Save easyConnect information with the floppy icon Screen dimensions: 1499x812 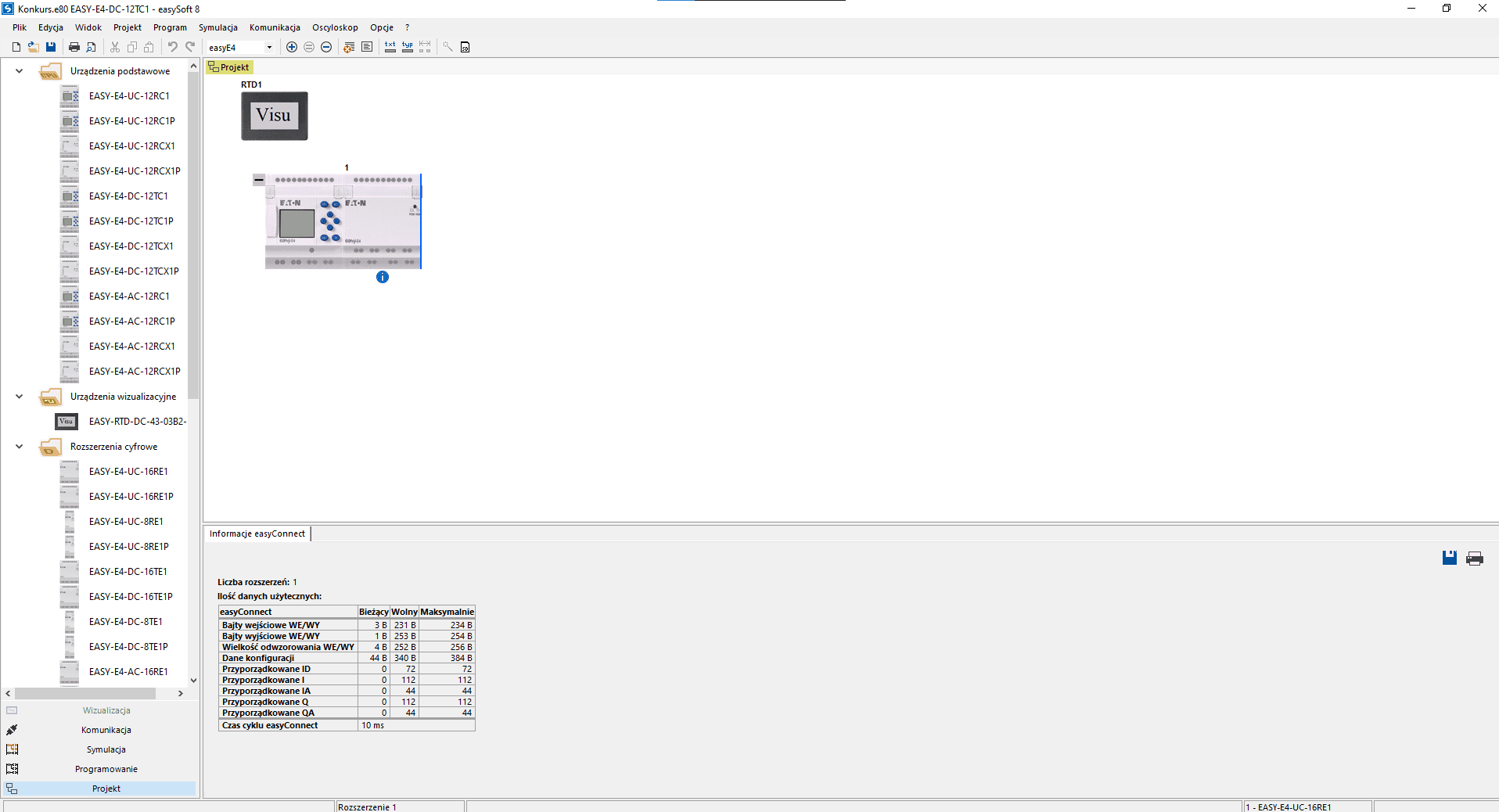[x=1449, y=558]
